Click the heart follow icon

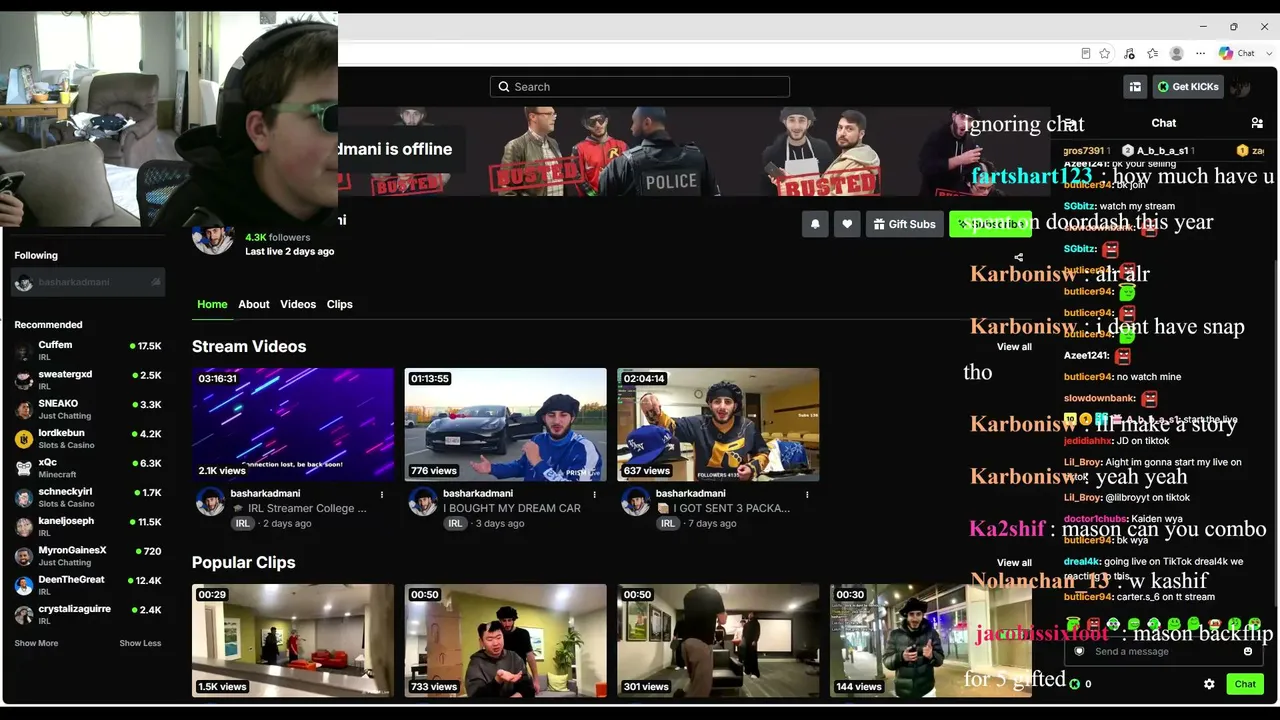click(x=847, y=224)
